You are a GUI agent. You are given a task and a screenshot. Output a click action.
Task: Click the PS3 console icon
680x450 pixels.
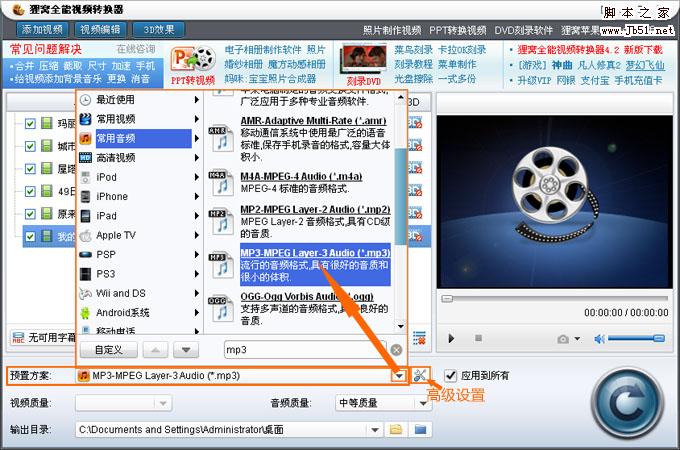85,274
